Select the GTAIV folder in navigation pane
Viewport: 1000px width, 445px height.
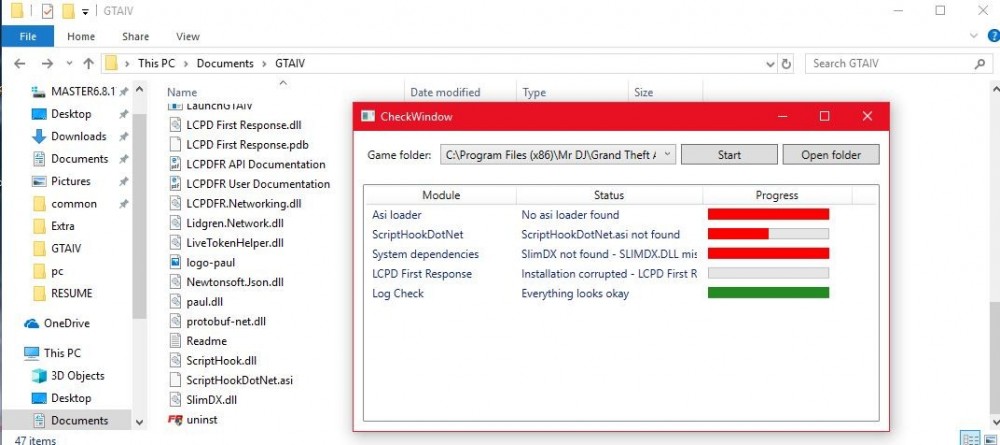tap(66, 249)
